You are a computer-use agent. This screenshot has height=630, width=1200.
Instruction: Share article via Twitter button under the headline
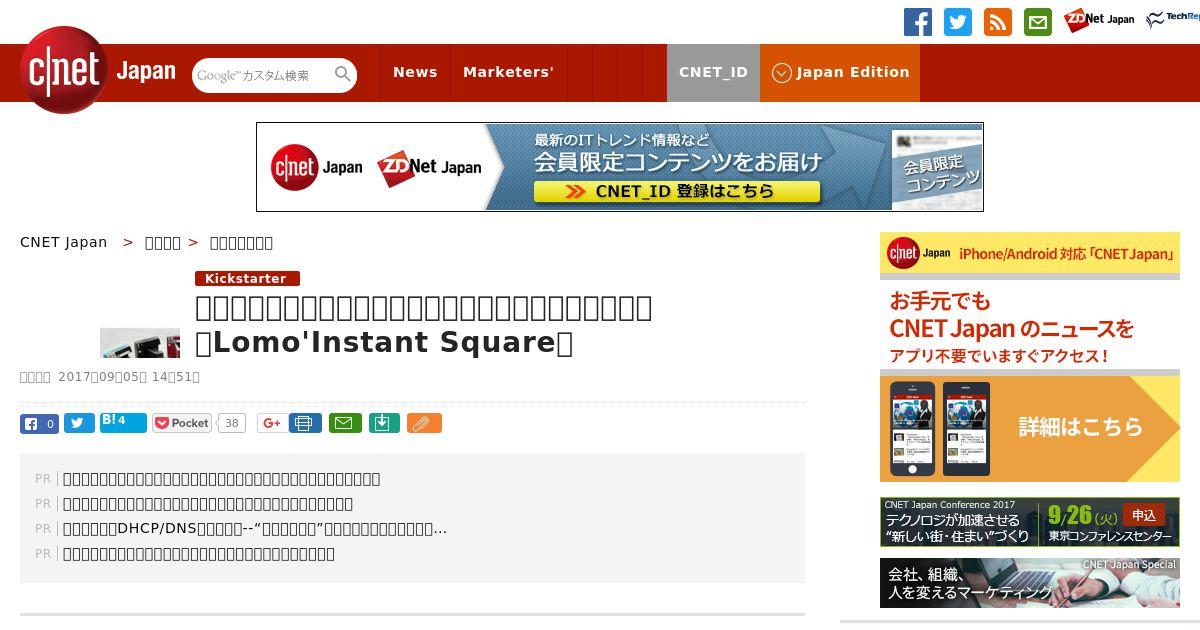[x=80, y=423]
